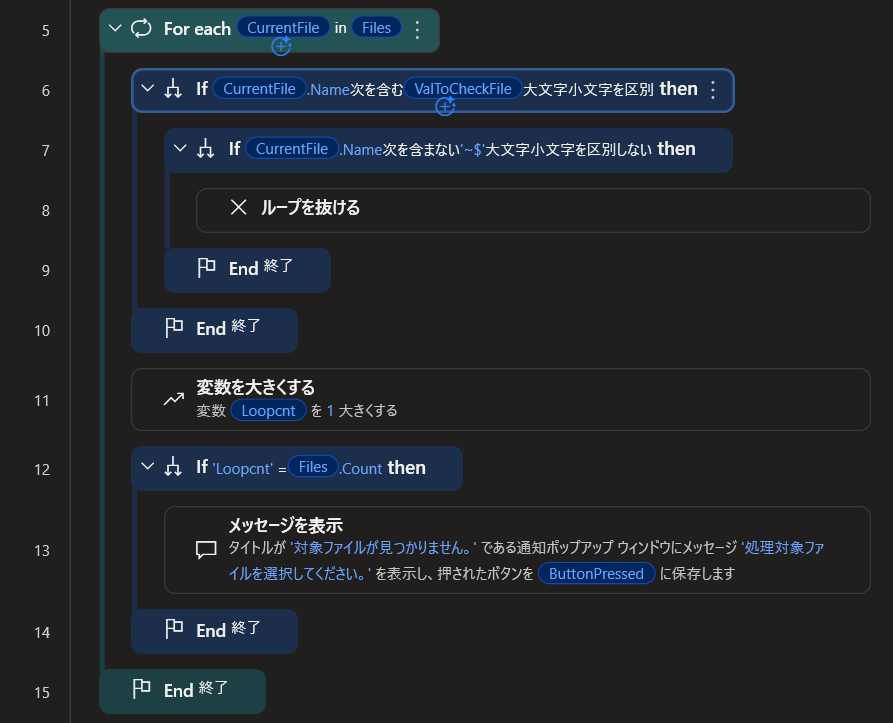893x723 pixels.
Task: Click the increase variable arrow icon
Action: point(174,399)
